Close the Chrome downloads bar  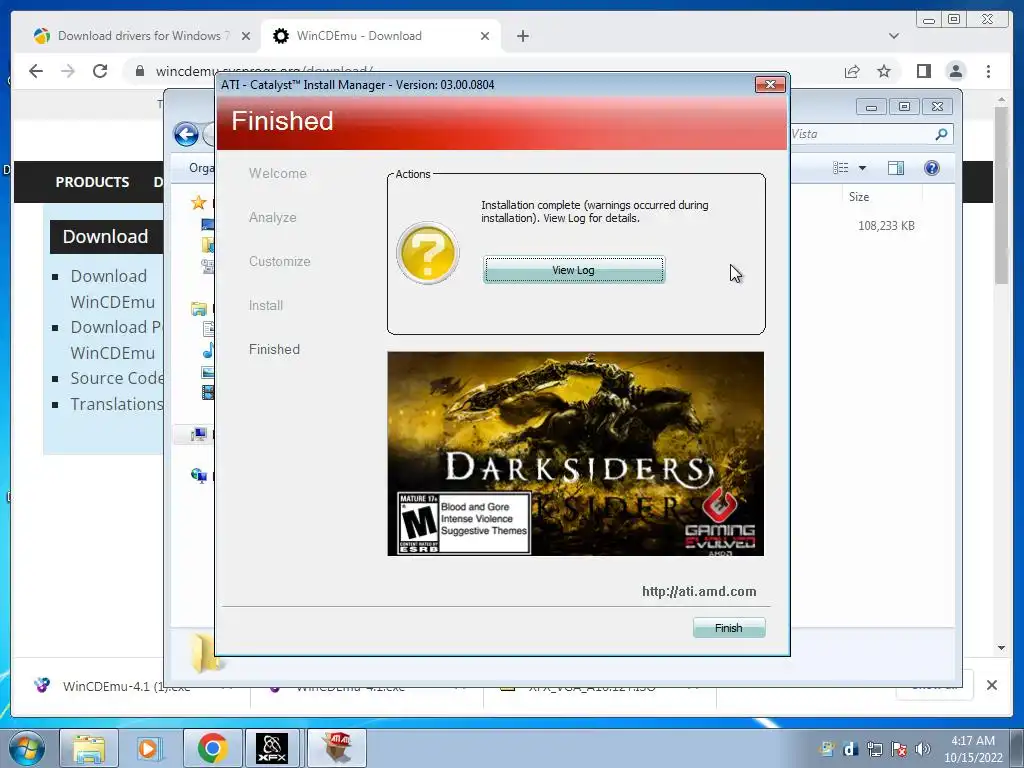pyautogui.click(x=991, y=685)
